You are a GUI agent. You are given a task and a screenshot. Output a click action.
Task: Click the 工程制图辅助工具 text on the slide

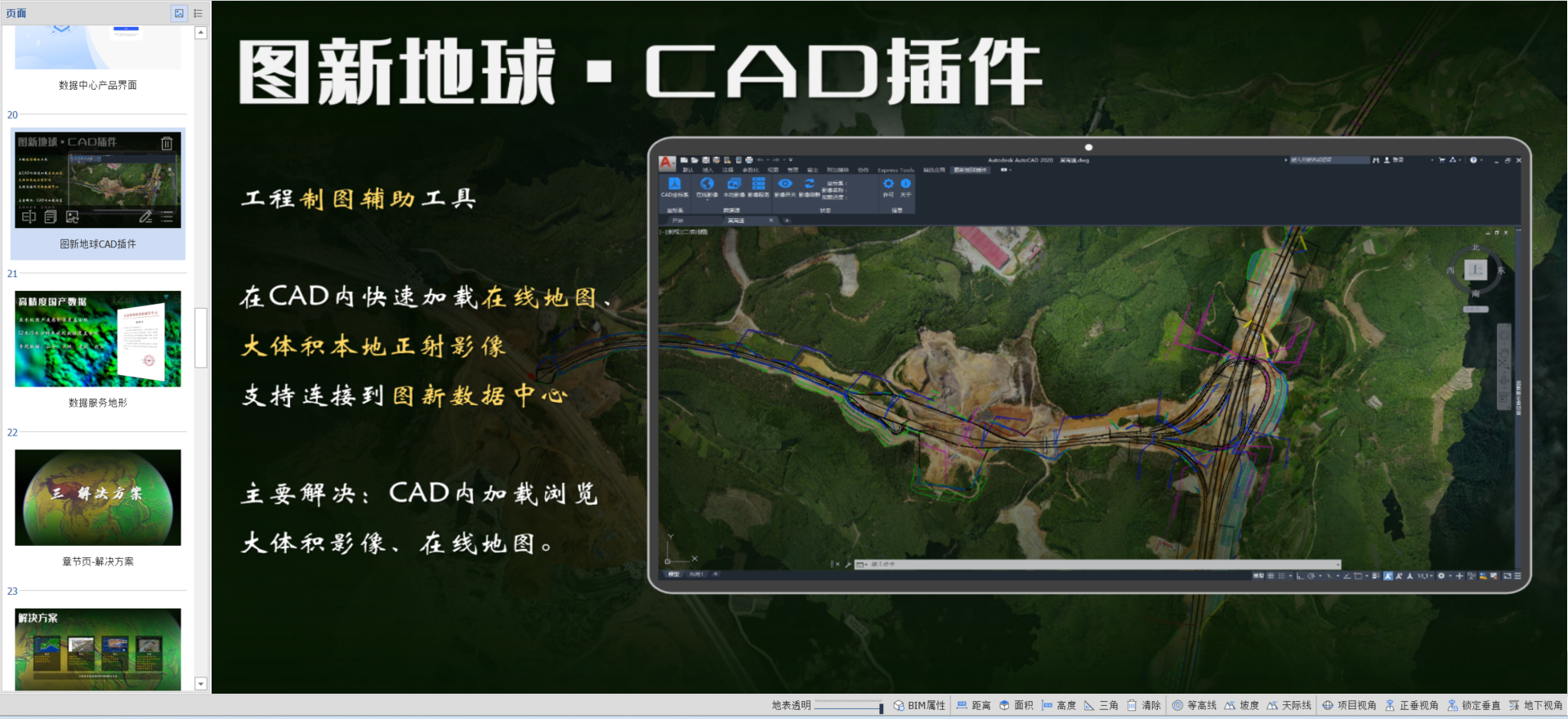click(x=358, y=199)
